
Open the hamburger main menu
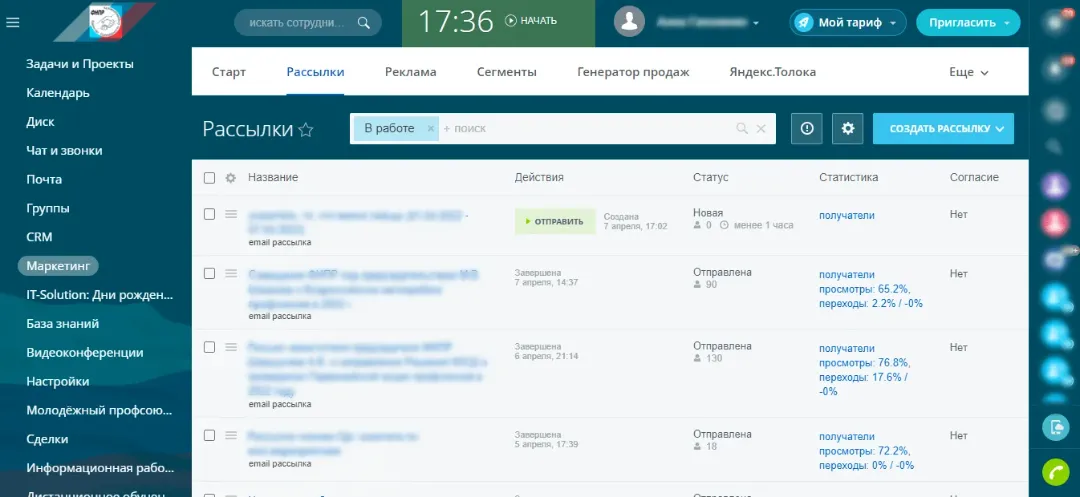(x=12, y=23)
